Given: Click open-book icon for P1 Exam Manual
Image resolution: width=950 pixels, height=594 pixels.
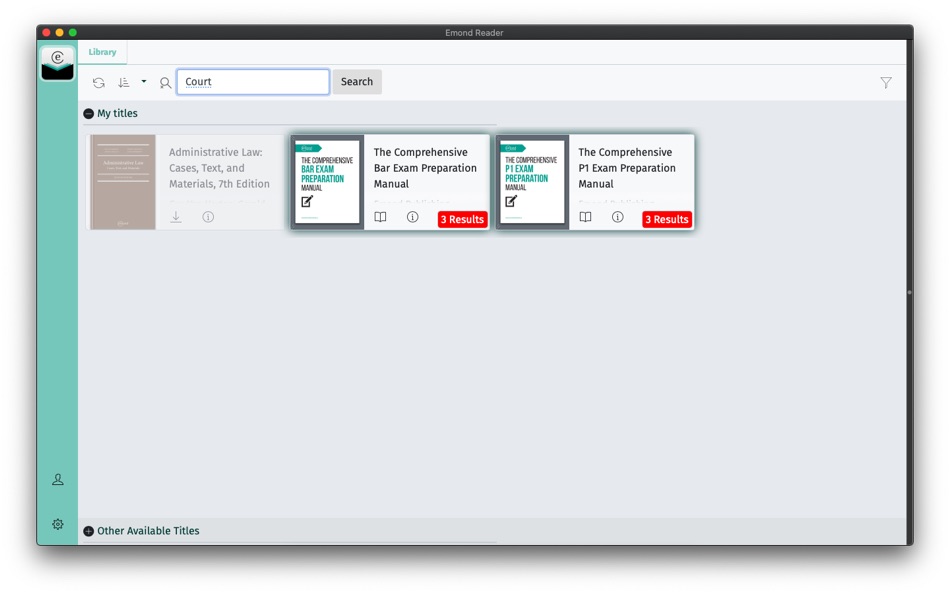Looking at the screenshot, I should [585, 217].
